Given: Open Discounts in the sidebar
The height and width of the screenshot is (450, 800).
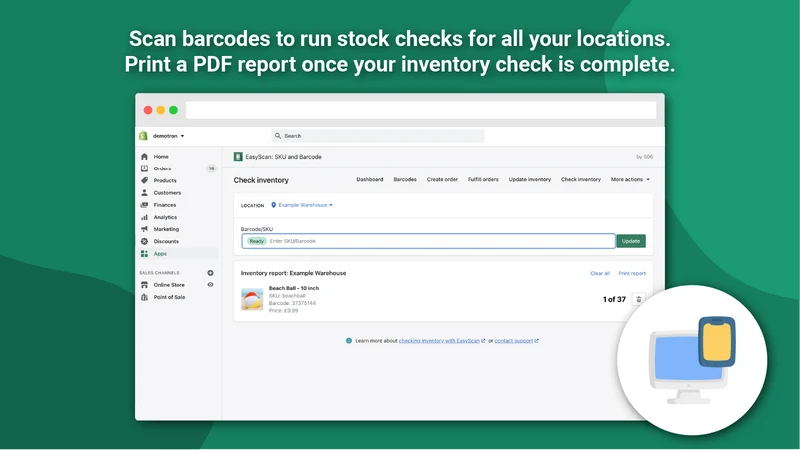Looking at the screenshot, I should point(166,242).
